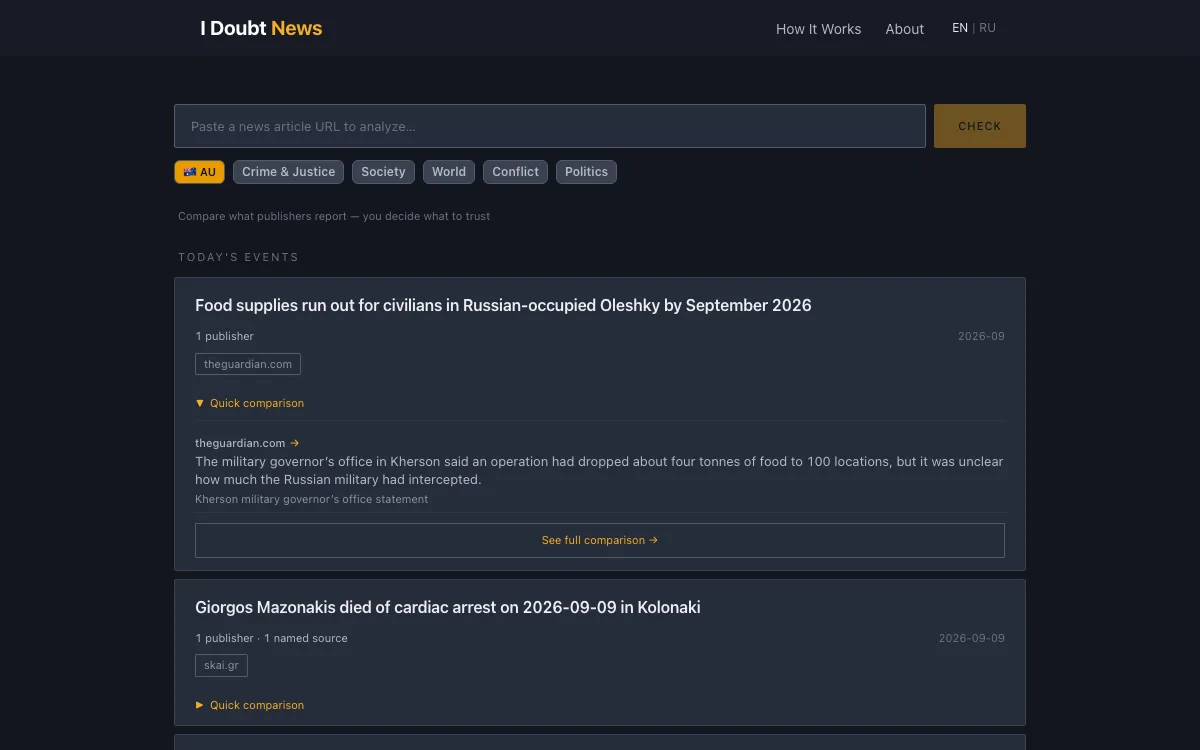Filter by Society category
The image size is (1200, 750).
pos(383,172)
